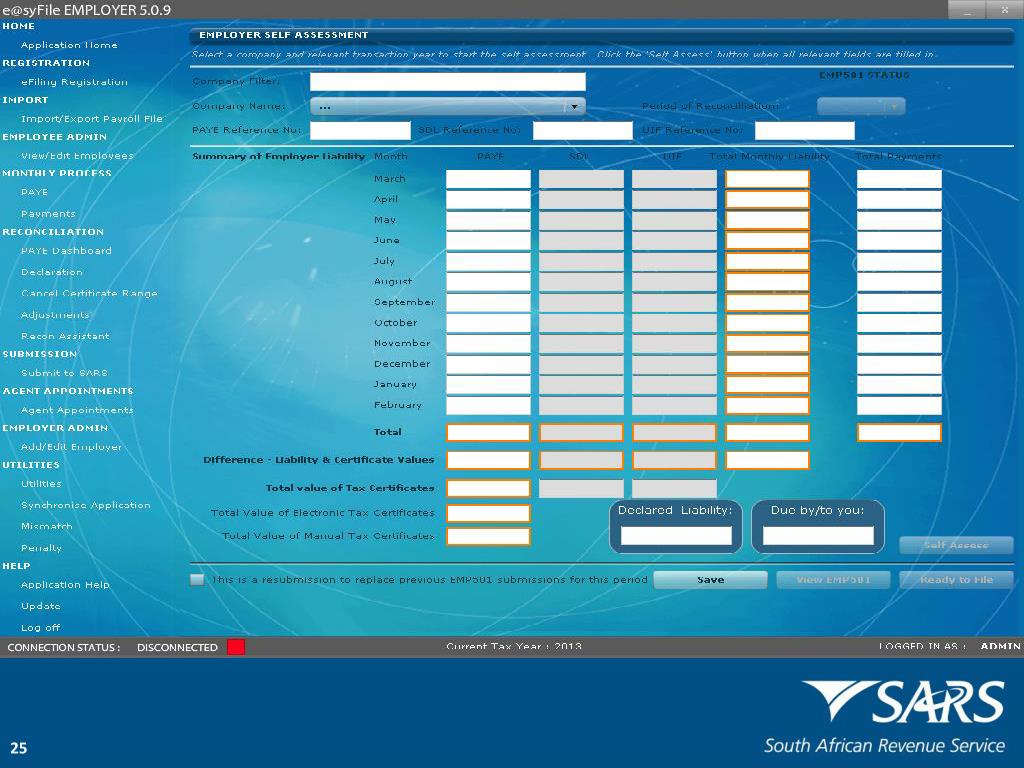Focus the Company Filter field
1024x768 pixels.
tap(447, 82)
